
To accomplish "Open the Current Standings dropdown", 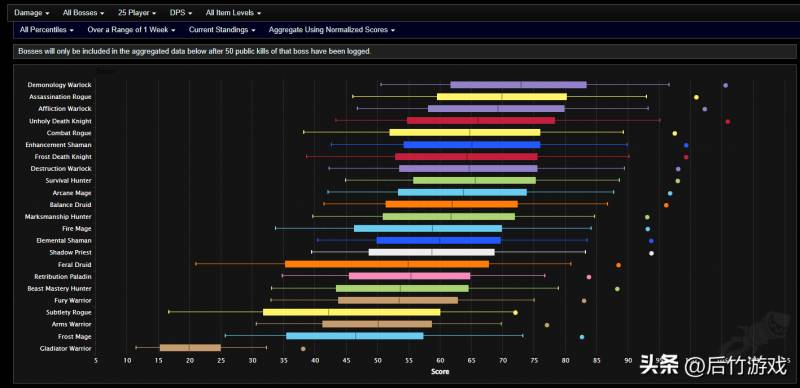I will point(222,30).
